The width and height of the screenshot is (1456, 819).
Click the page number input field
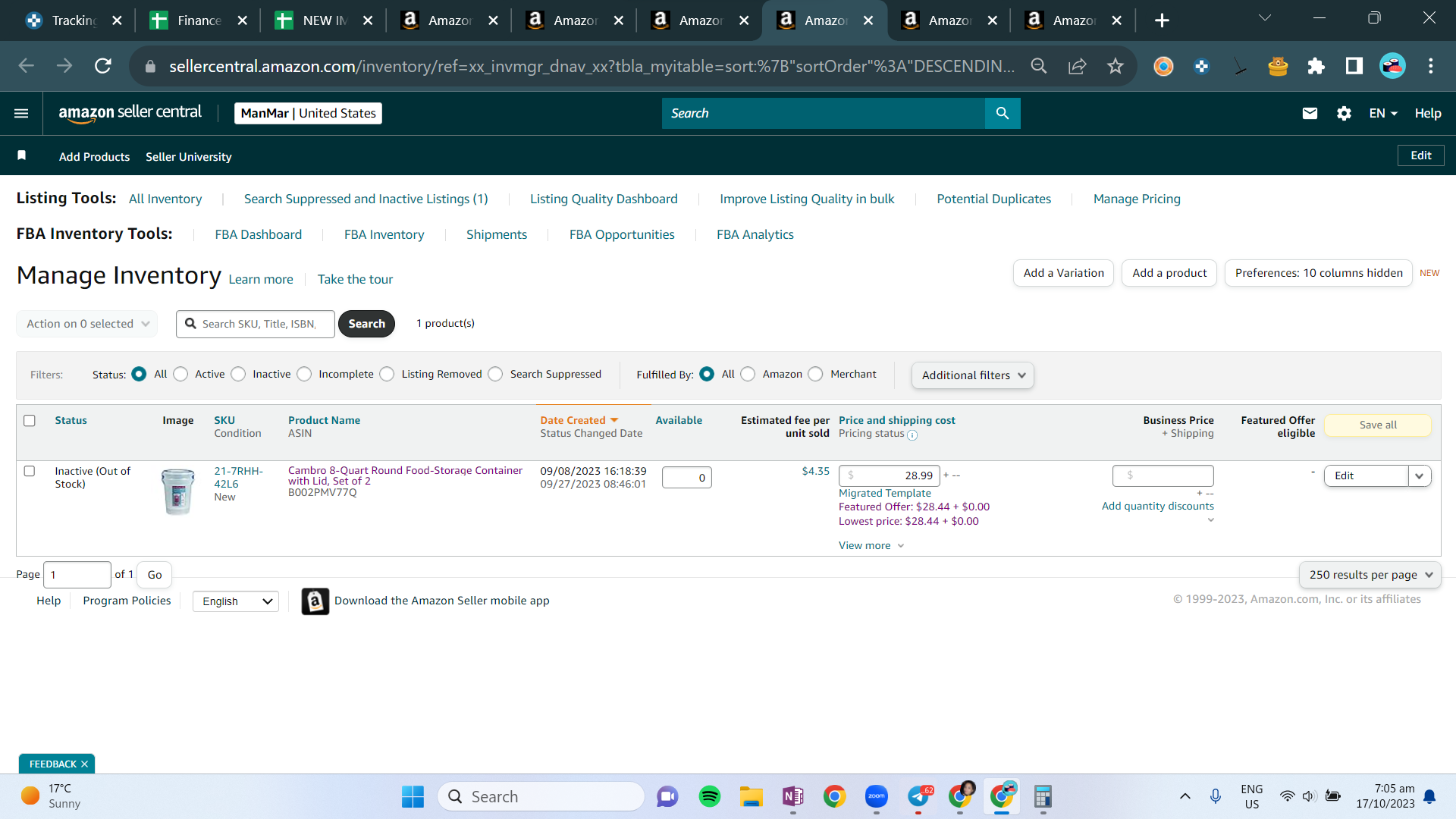tap(77, 575)
